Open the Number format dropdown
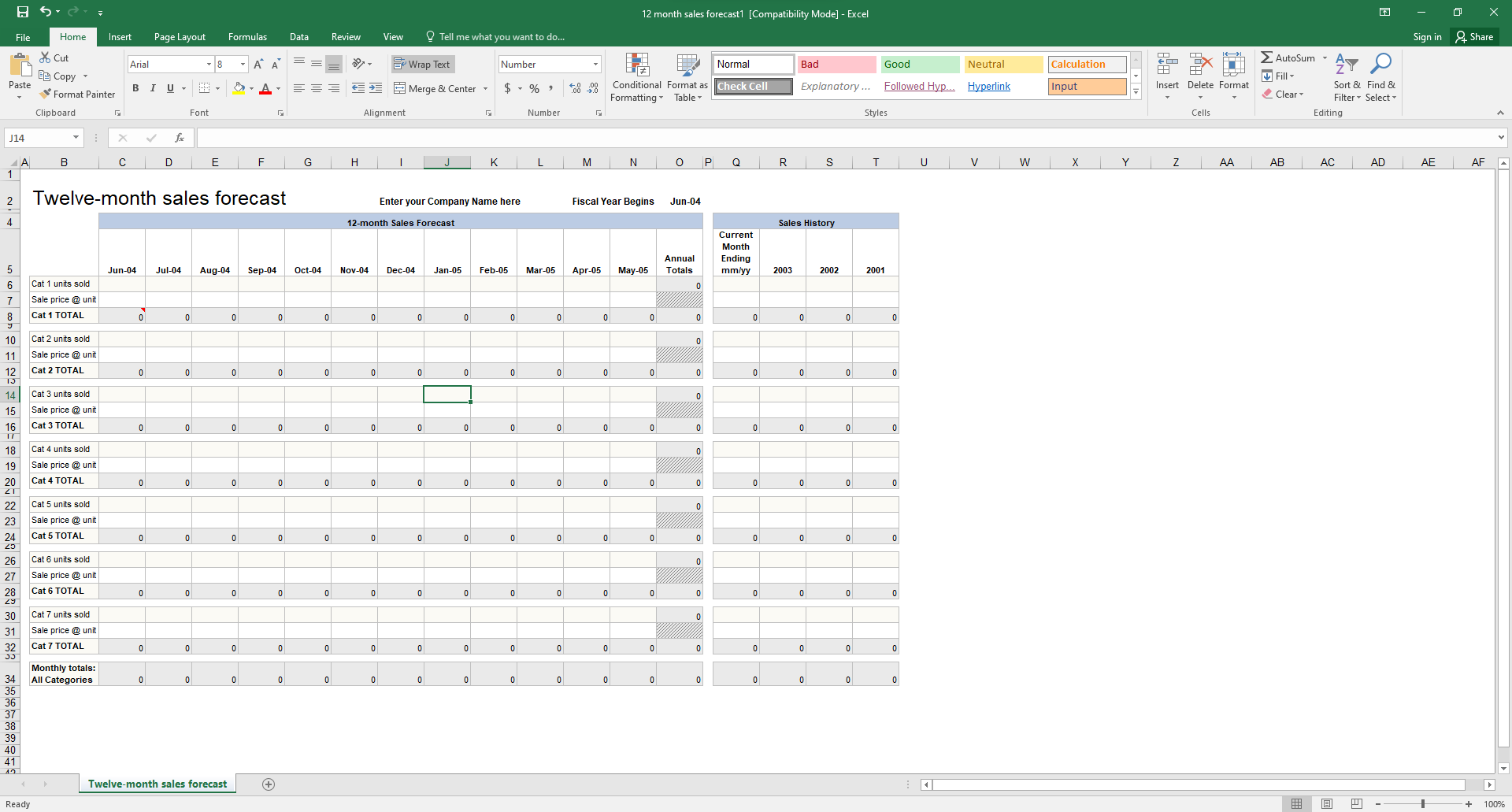 click(x=595, y=65)
